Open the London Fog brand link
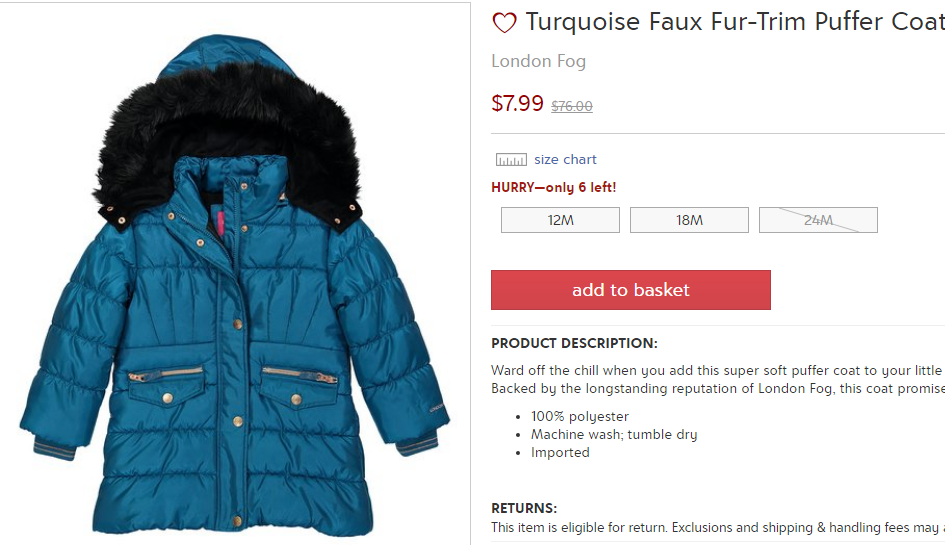Screen dimensions: 945x545 (538, 61)
